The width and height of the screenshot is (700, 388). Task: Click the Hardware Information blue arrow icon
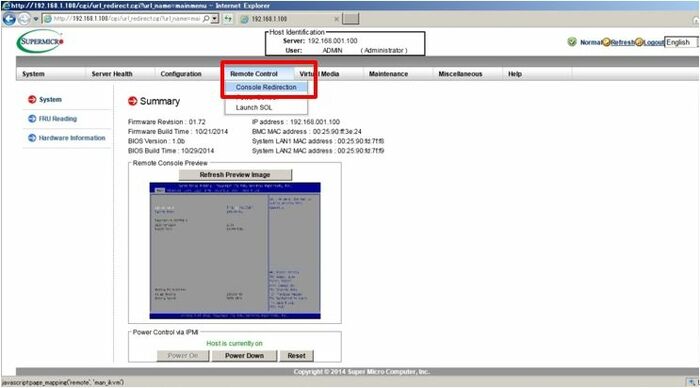tap(32, 138)
